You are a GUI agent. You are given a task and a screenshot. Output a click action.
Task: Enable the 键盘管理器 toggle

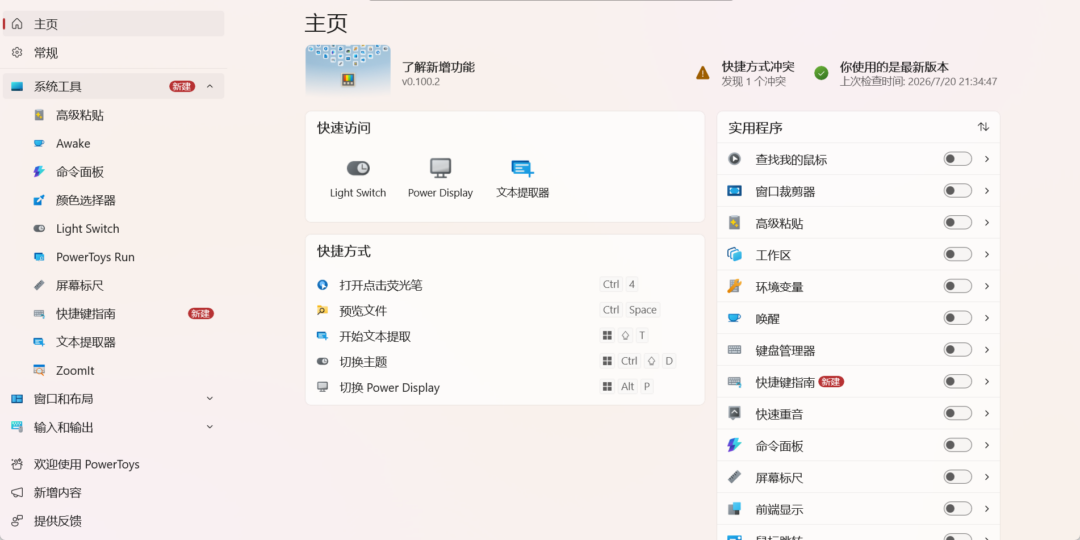[957, 349]
